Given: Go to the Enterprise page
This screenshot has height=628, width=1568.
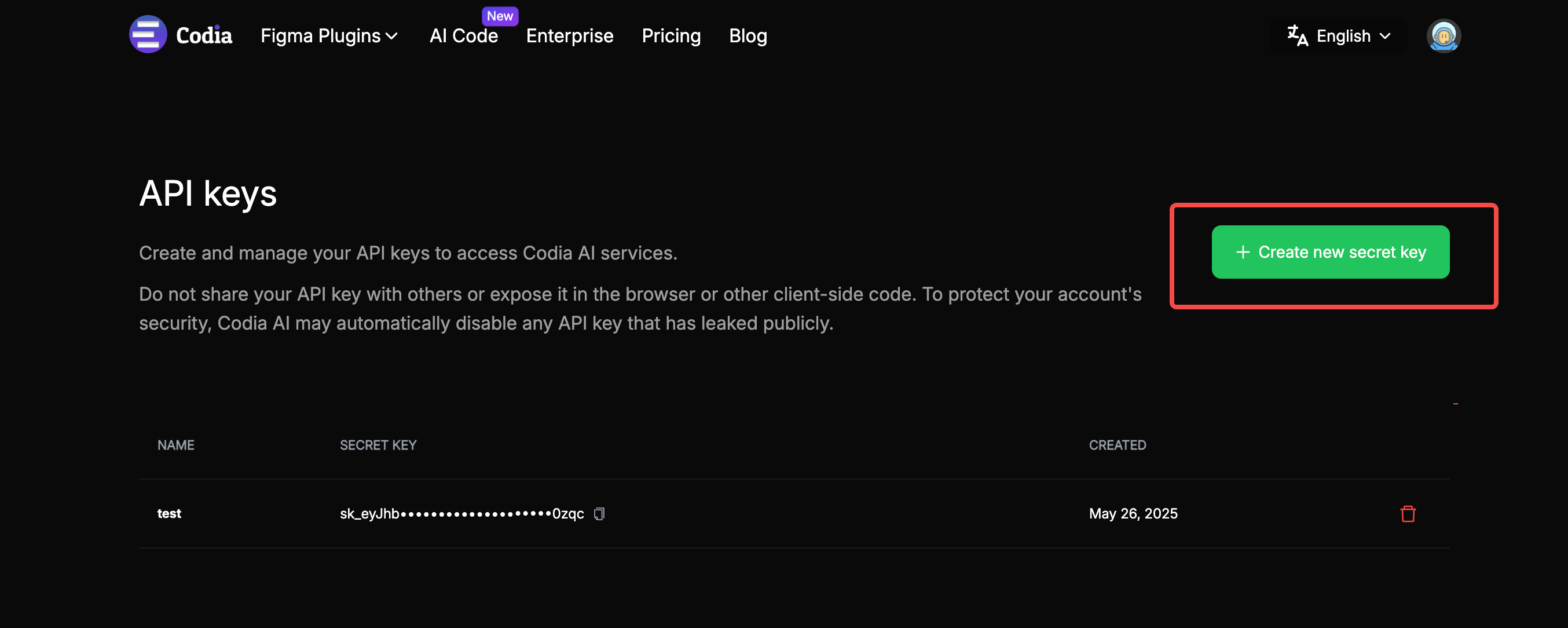Looking at the screenshot, I should click(x=569, y=36).
